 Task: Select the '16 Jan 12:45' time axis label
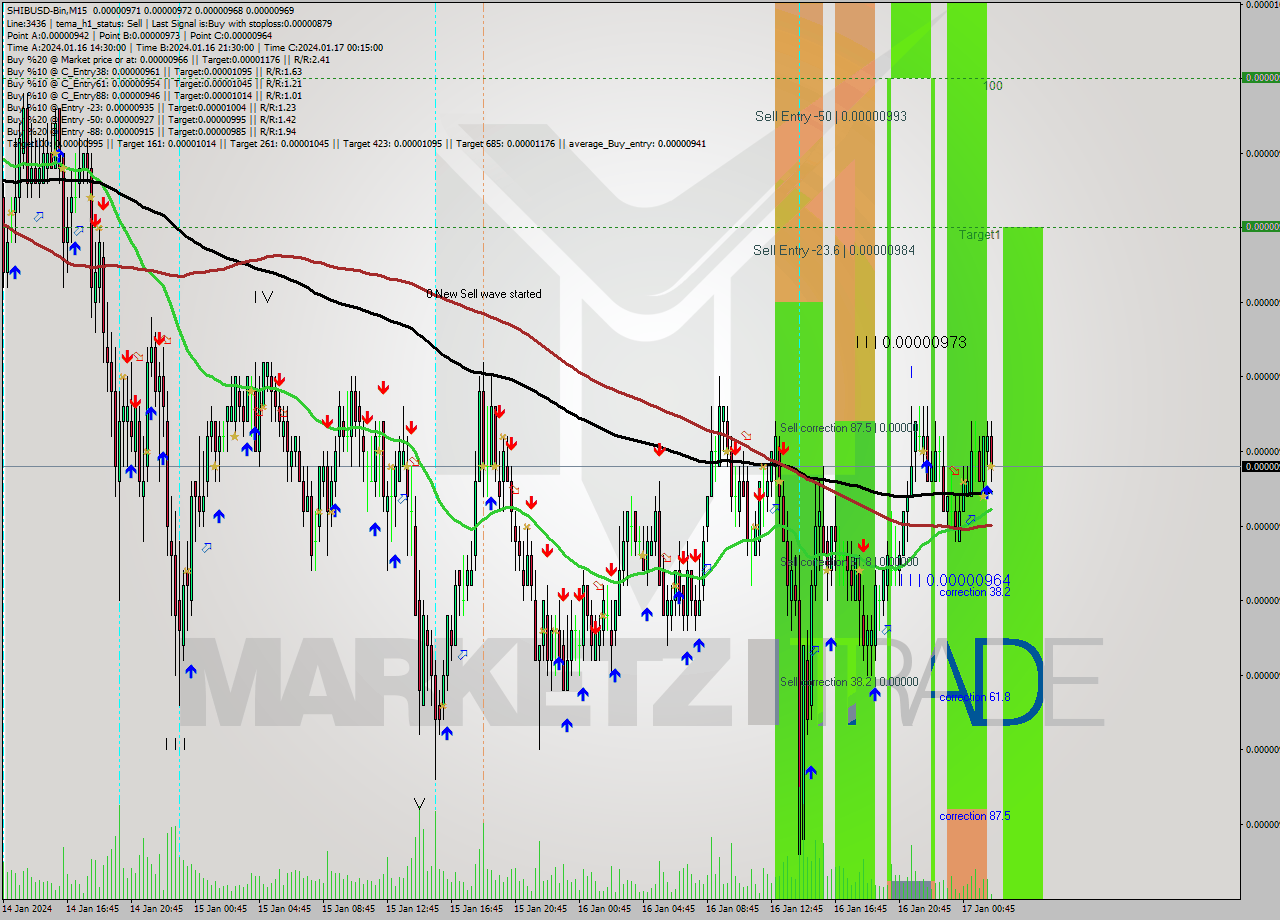coord(797,909)
